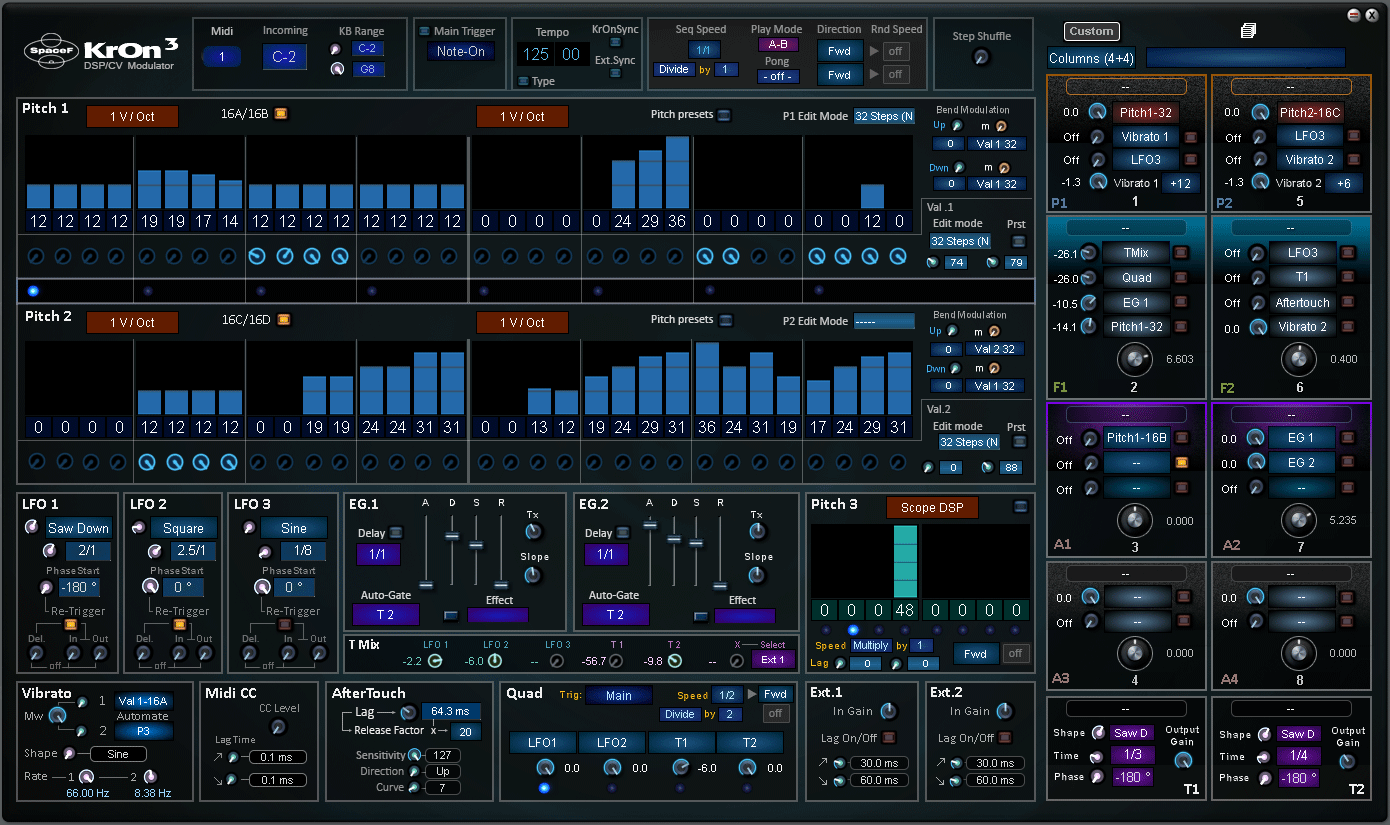Image resolution: width=1390 pixels, height=825 pixels.
Task: Click the pages icon next to Custom
Action: [x=1248, y=31]
